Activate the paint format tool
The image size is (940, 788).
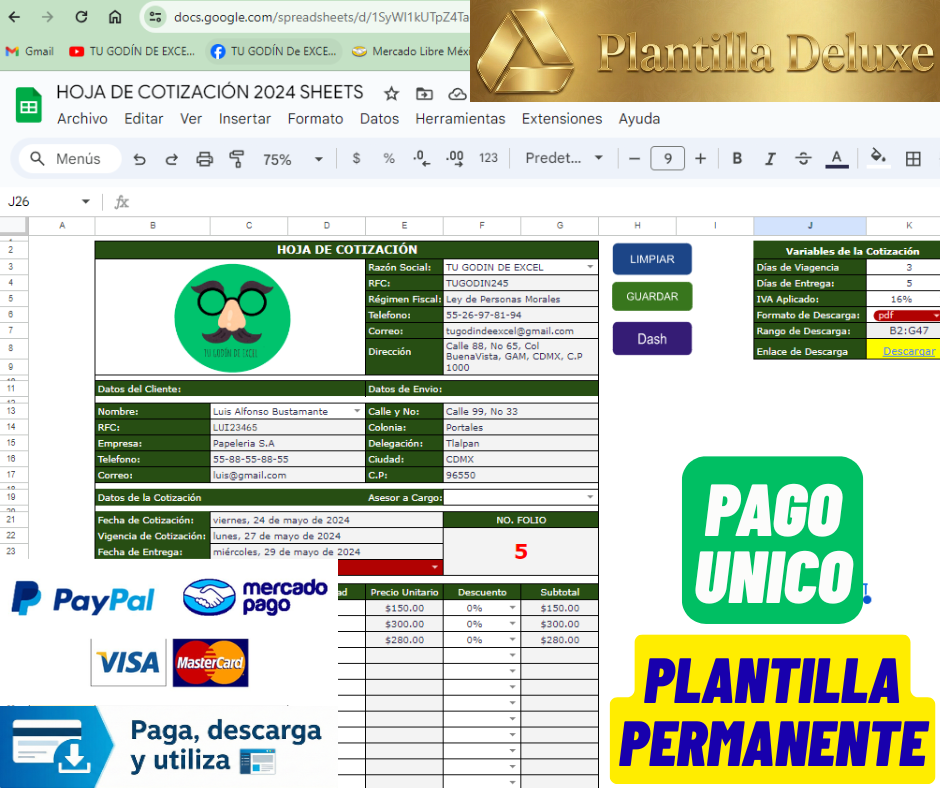pos(237,159)
